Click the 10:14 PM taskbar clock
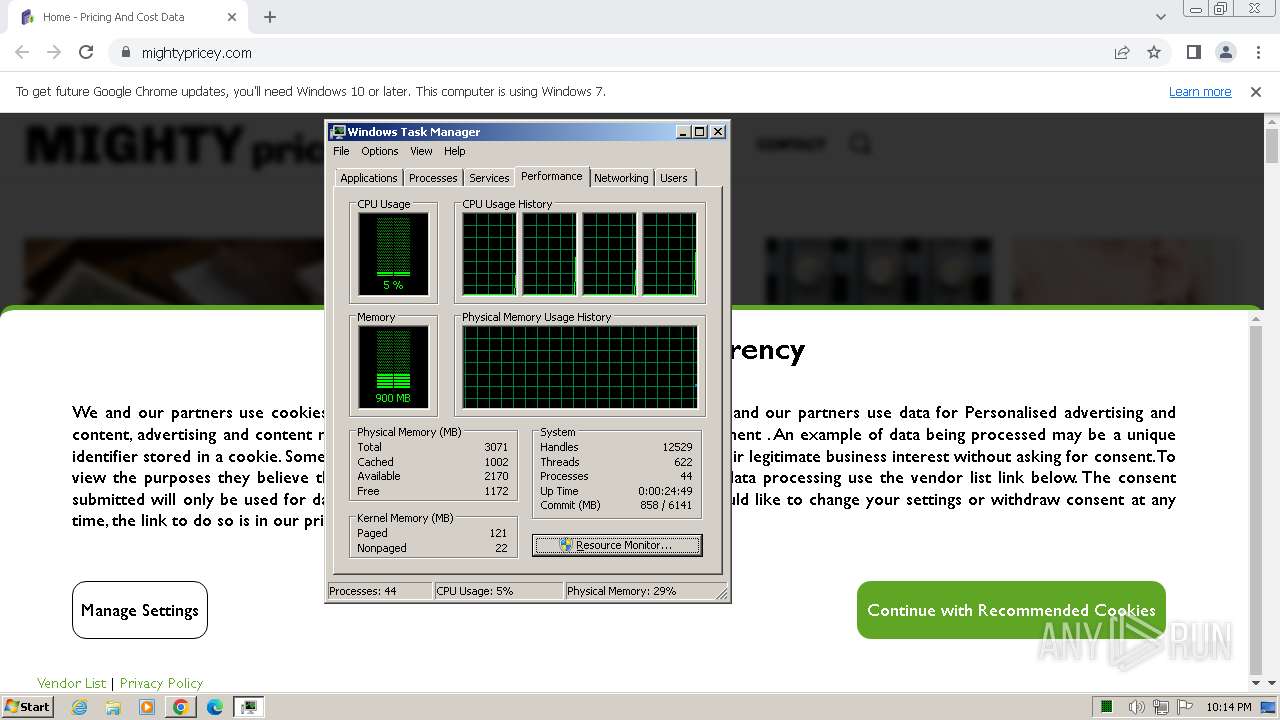Screen dimensions: 1280x720 tap(1229, 707)
